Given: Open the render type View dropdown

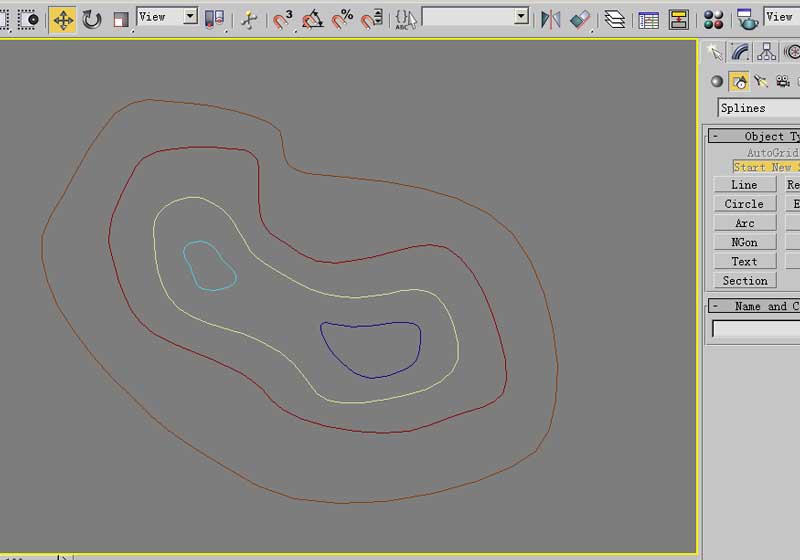Looking at the screenshot, I should (781, 17).
